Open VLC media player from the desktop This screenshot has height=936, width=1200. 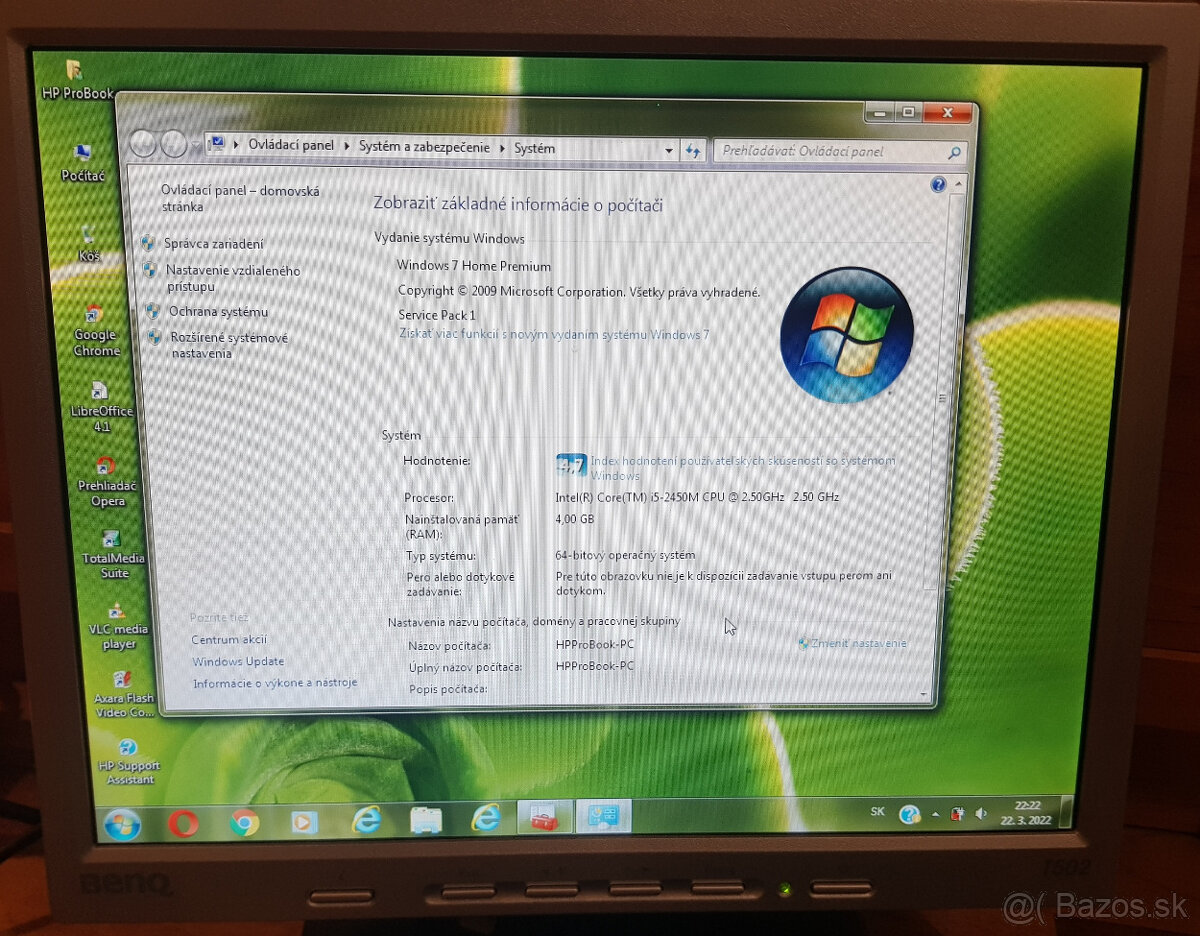click(118, 612)
